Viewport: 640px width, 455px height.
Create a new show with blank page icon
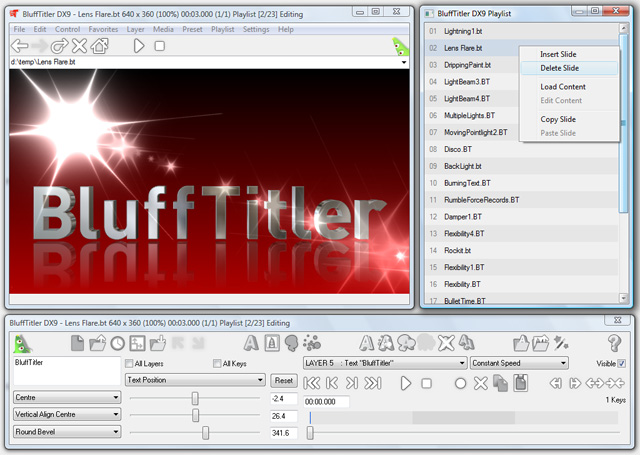coord(77,343)
